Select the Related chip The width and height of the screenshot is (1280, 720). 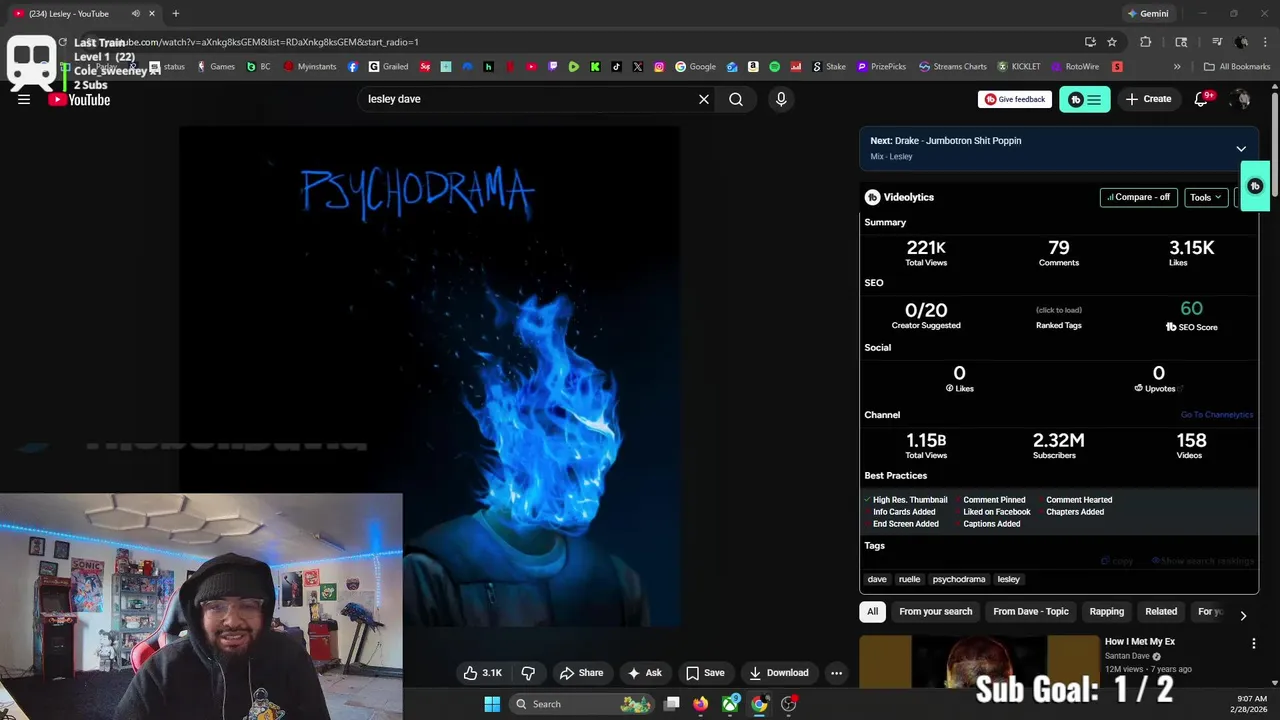pyautogui.click(x=1161, y=612)
